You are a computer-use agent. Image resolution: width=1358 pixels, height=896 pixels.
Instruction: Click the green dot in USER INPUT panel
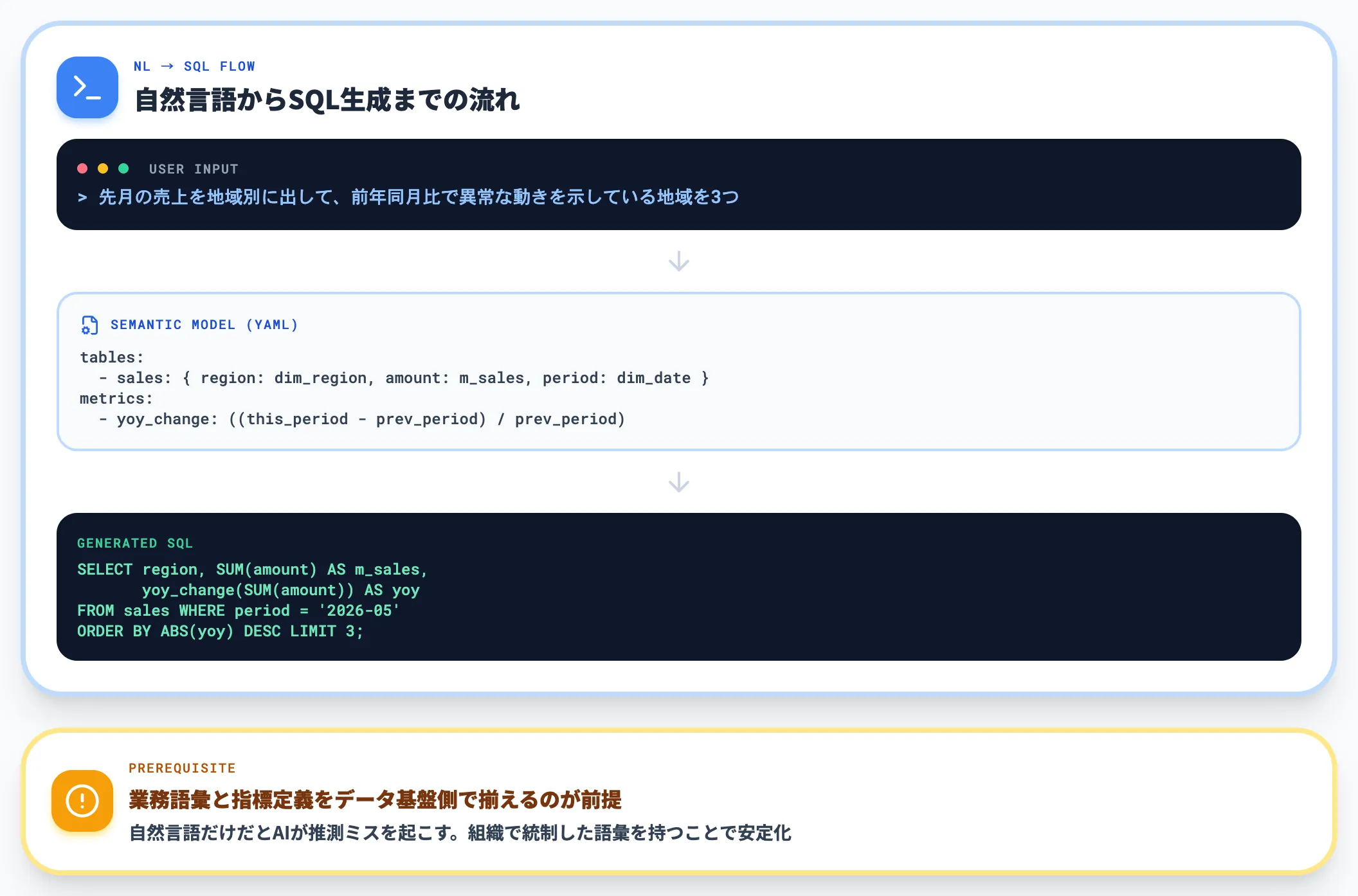tap(123, 168)
